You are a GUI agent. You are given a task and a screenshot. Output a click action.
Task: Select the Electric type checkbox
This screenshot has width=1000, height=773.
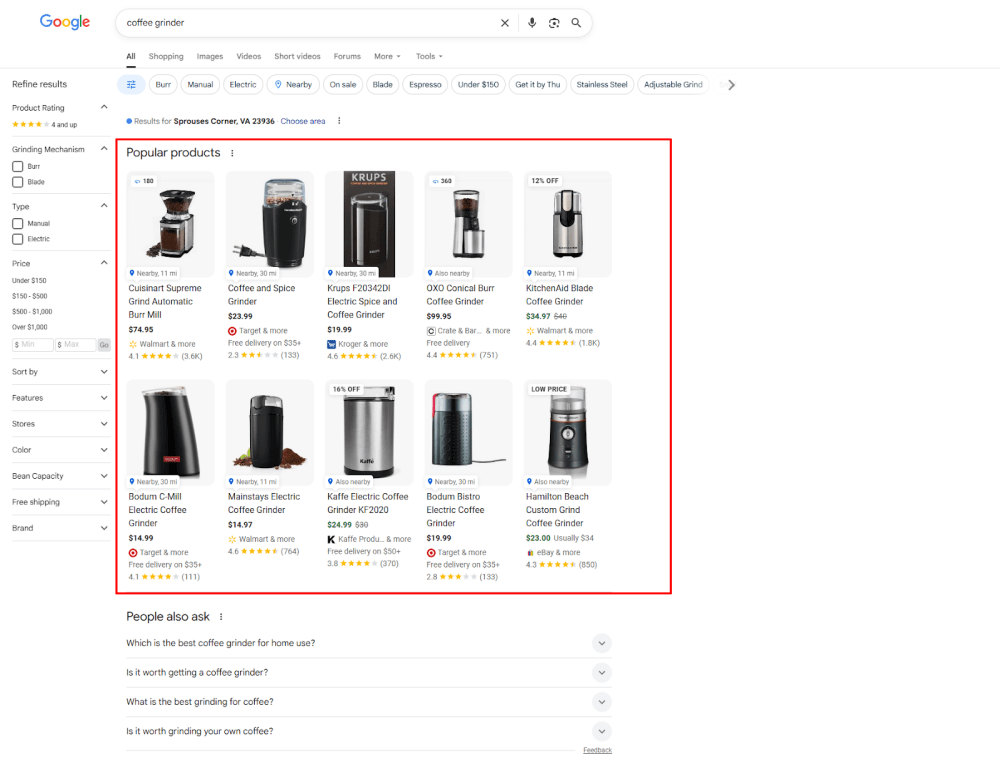(x=17, y=241)
